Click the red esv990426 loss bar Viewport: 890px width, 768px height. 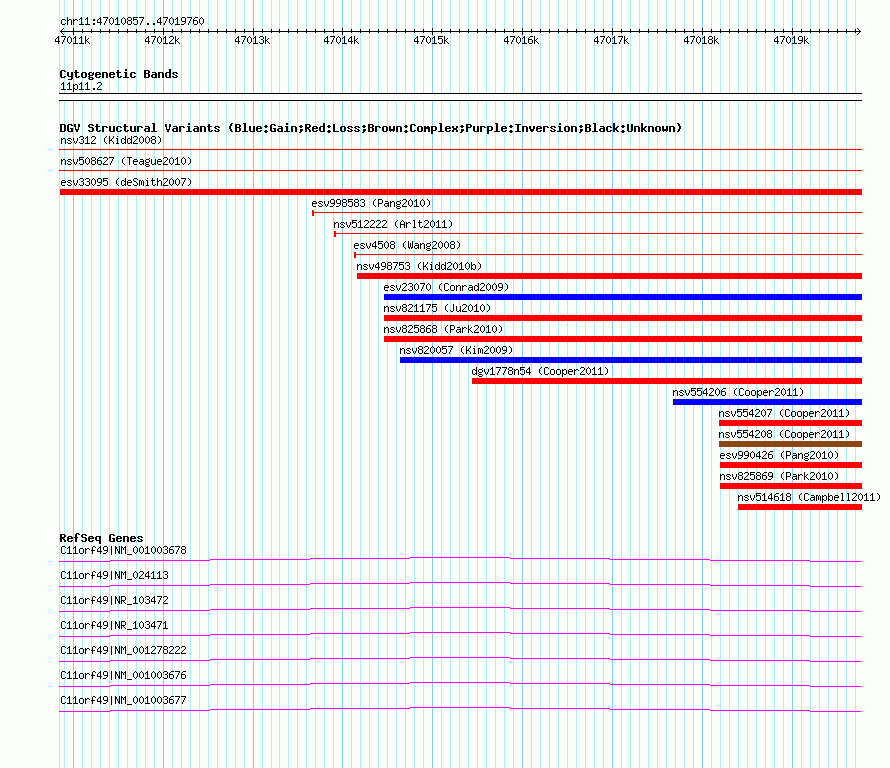click(791, 465)
